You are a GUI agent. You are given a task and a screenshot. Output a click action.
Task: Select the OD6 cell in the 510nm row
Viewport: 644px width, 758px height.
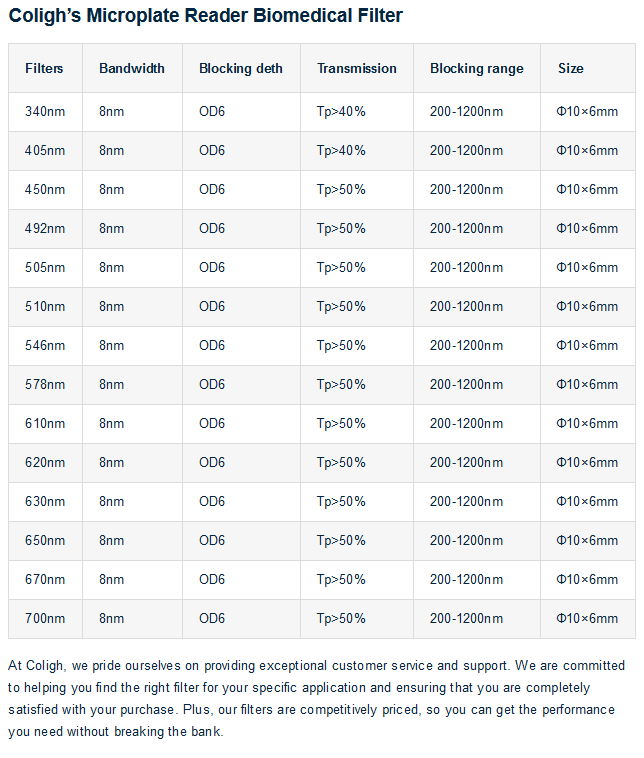pos(212,307)
